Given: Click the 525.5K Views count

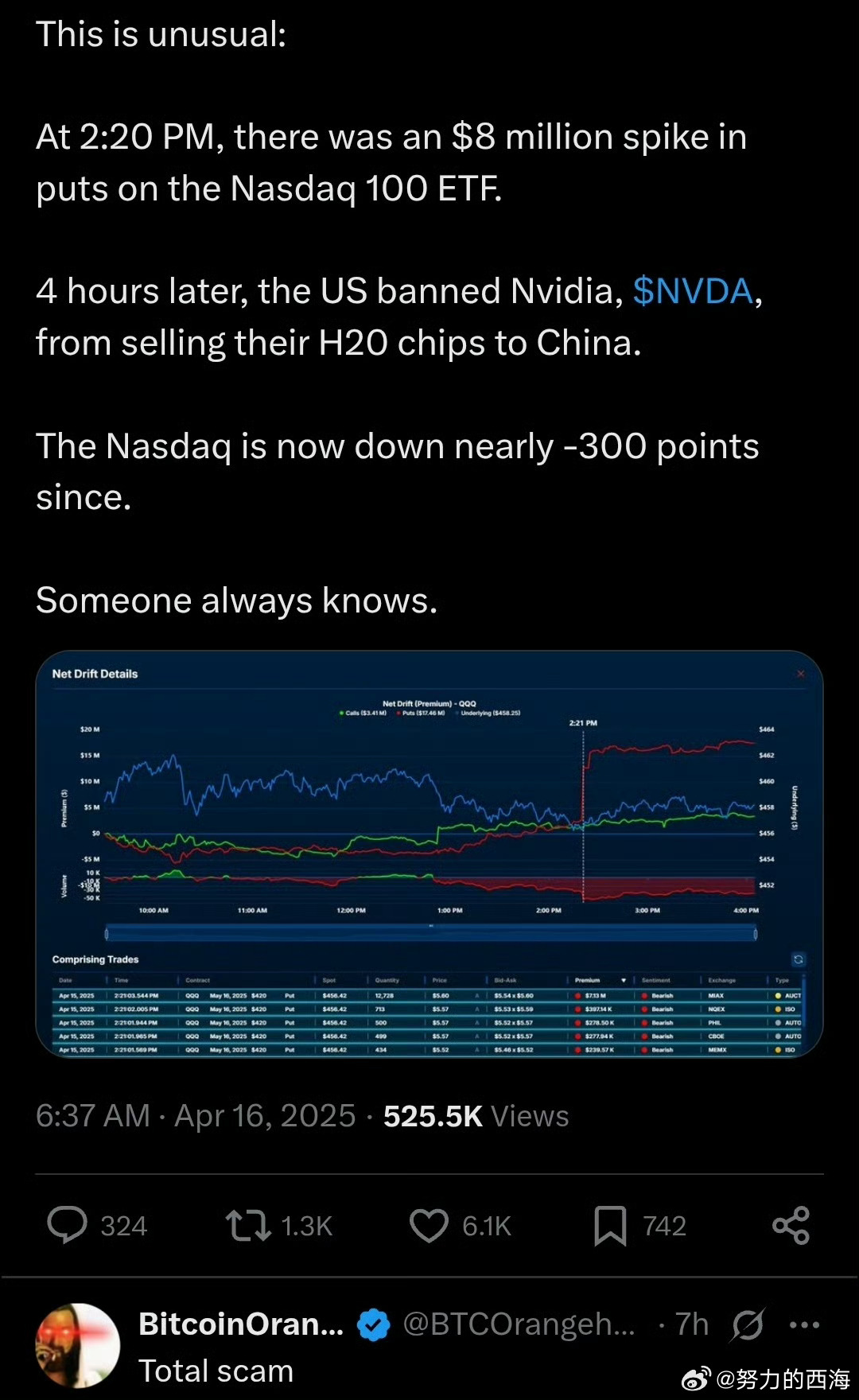Looking at the screenshot, I should (476, 1116).
